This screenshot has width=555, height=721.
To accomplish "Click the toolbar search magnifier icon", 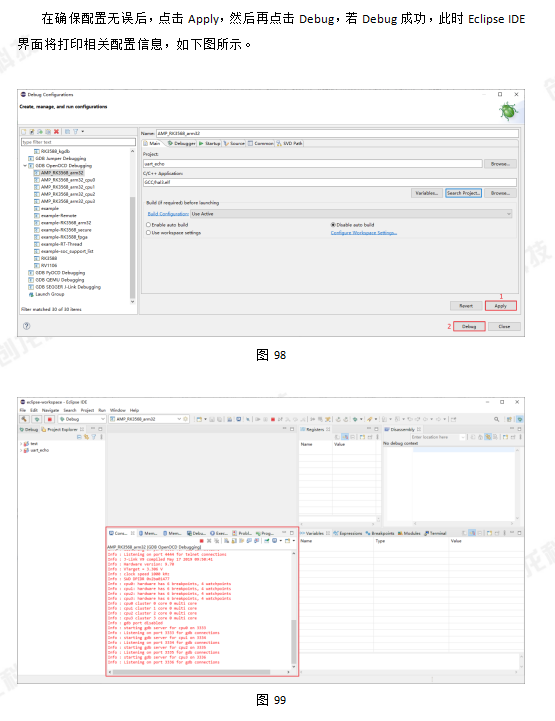I will point(497,419).
